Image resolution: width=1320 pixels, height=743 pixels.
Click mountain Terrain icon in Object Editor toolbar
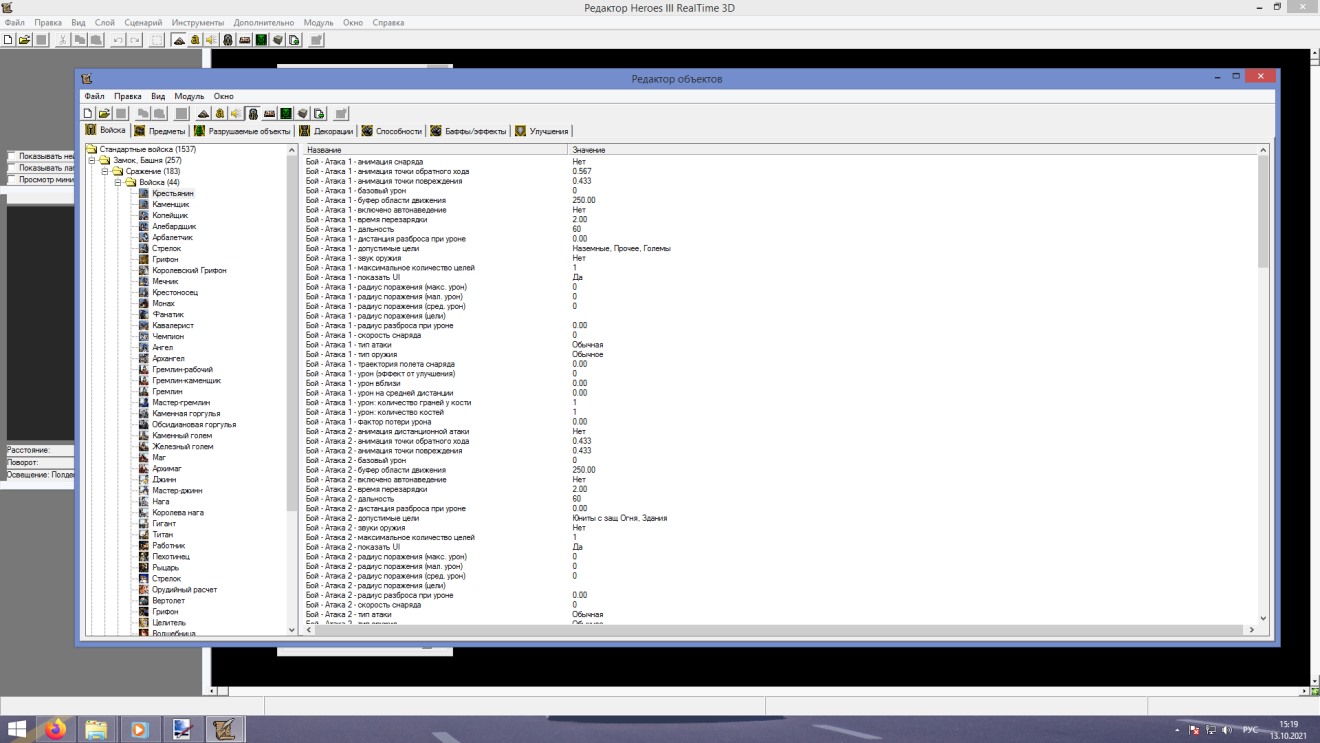[203, 113]
